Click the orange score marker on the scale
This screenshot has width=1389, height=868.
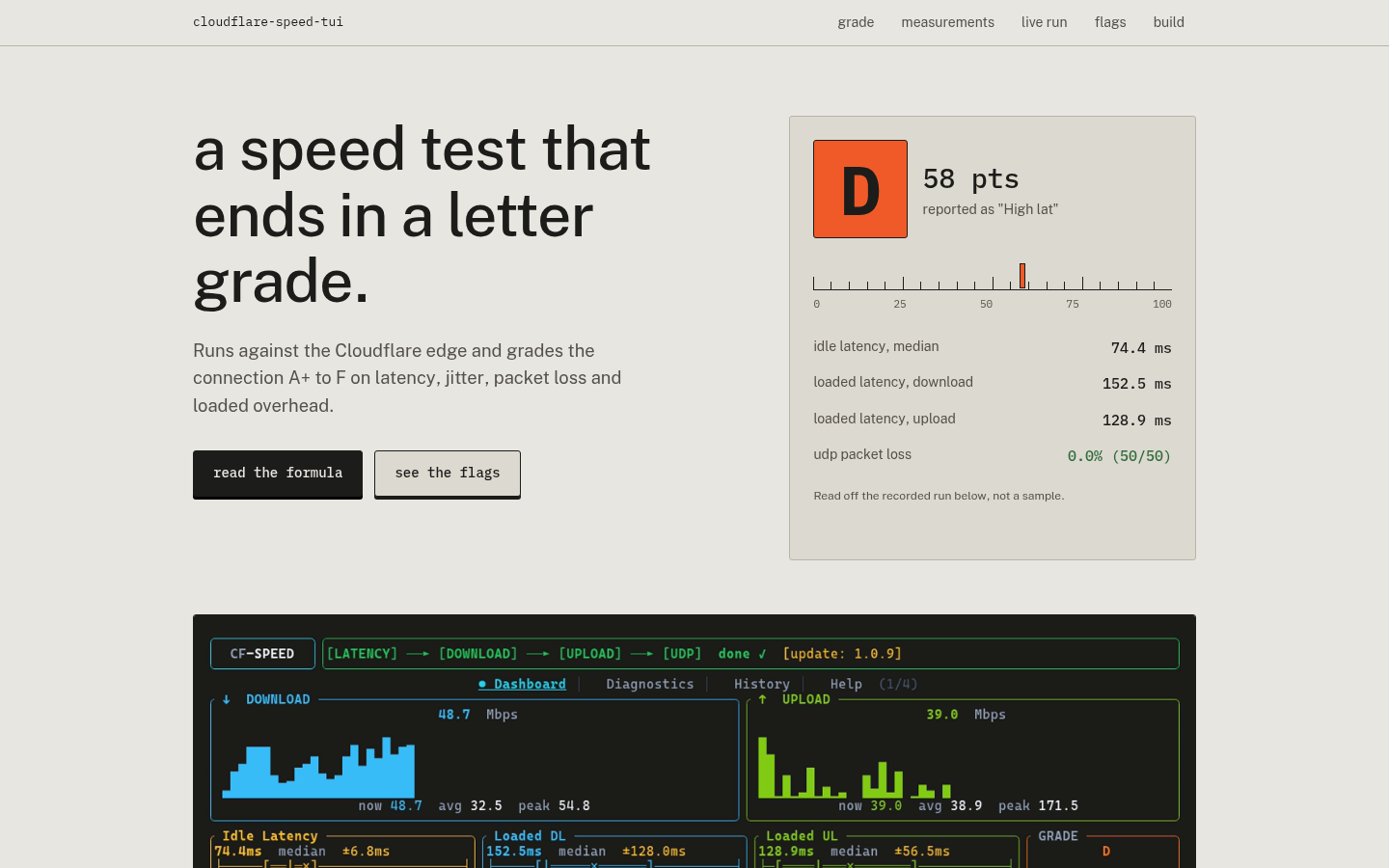1022,276
